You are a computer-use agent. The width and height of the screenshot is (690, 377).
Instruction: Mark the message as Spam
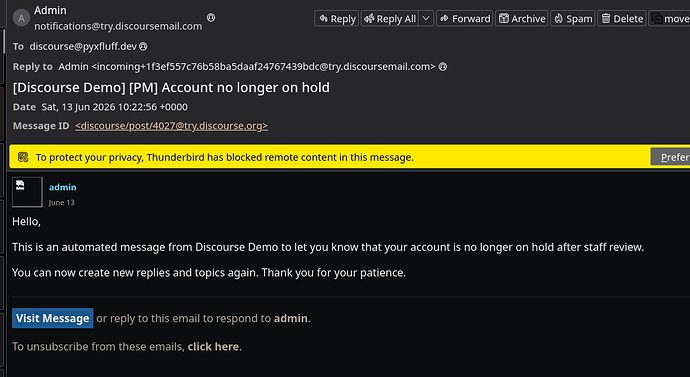click(x=573, y=18)
